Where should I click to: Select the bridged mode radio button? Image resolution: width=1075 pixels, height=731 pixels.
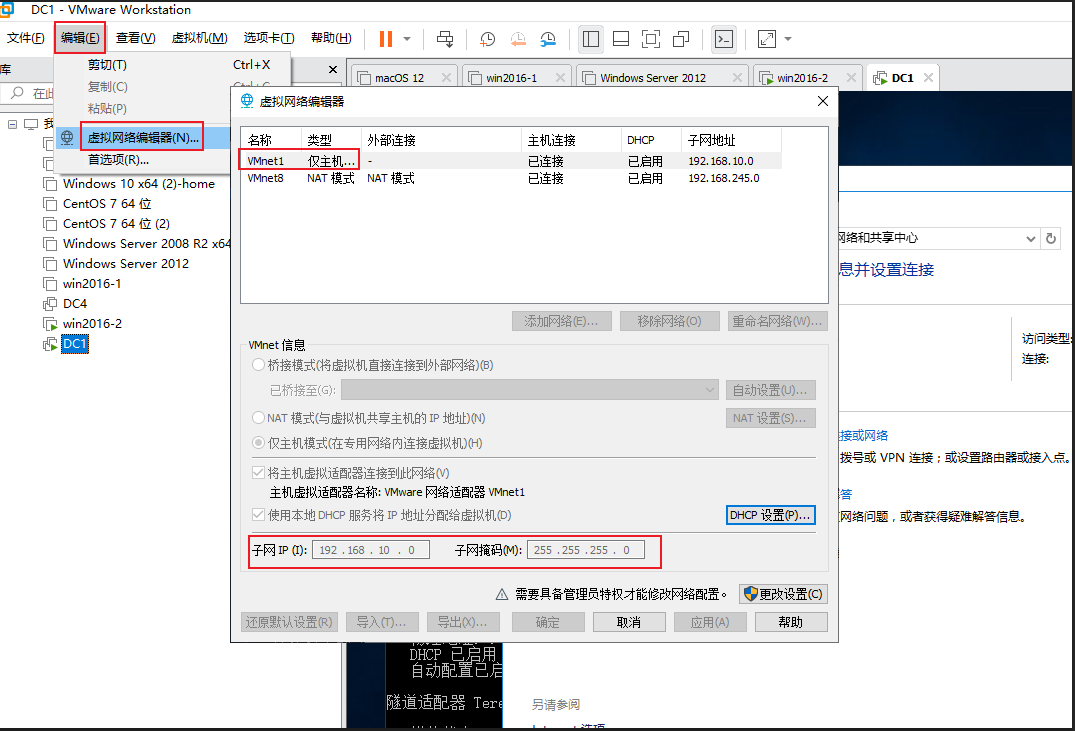click(x=258, y=365)
